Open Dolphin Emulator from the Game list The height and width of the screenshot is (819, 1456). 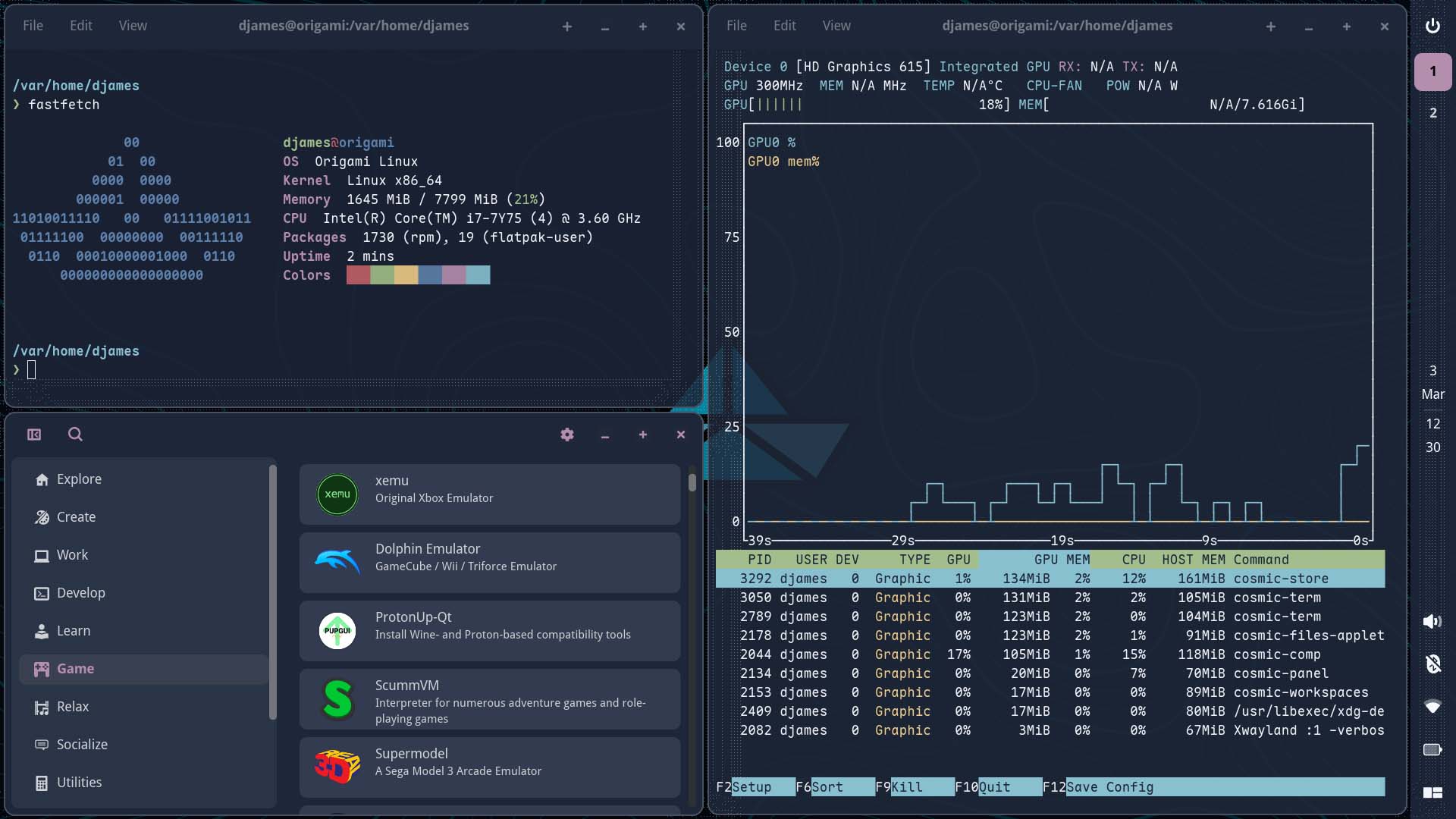tap(489, 563)
